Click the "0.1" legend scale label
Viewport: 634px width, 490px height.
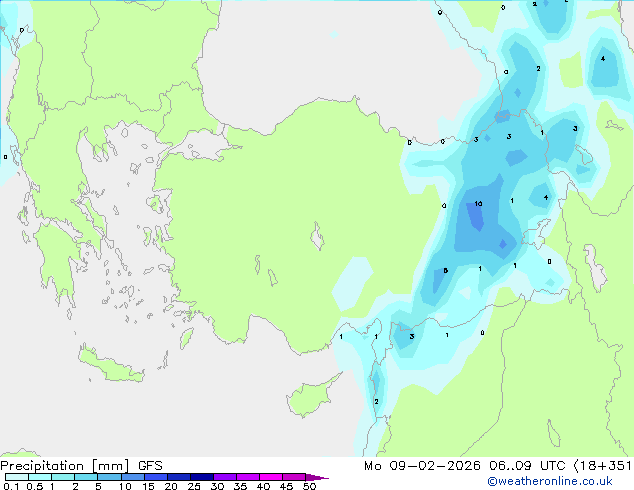(11, 486)
